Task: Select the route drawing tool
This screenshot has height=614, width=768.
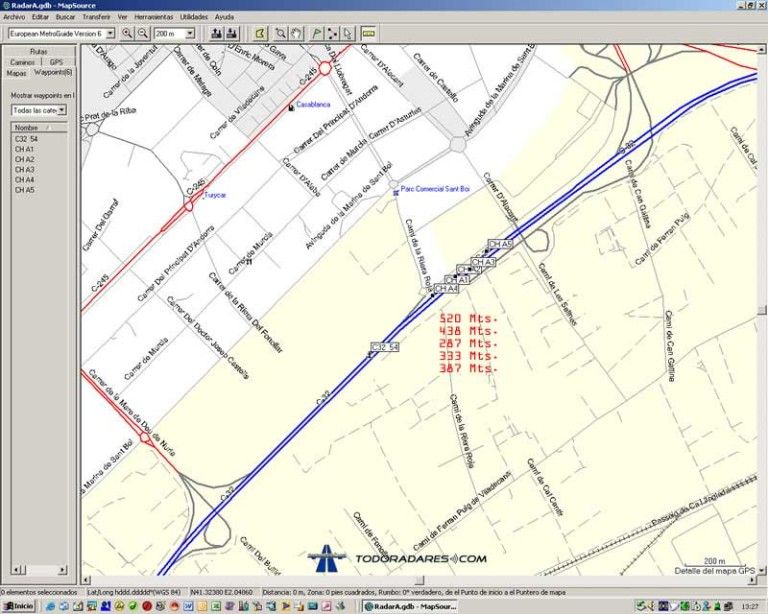Action: (332, 33)
